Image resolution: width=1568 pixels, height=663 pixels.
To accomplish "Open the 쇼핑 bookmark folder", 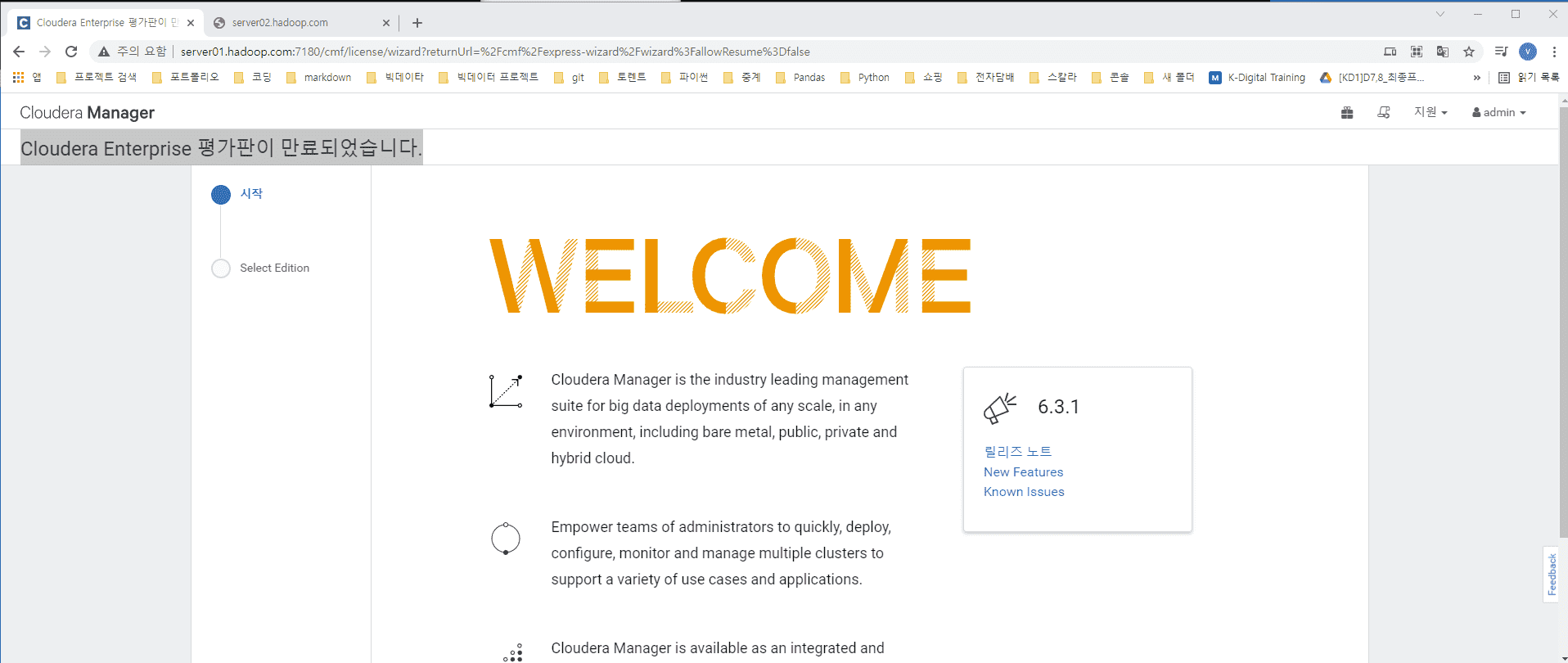I will (x=924, y=78).
